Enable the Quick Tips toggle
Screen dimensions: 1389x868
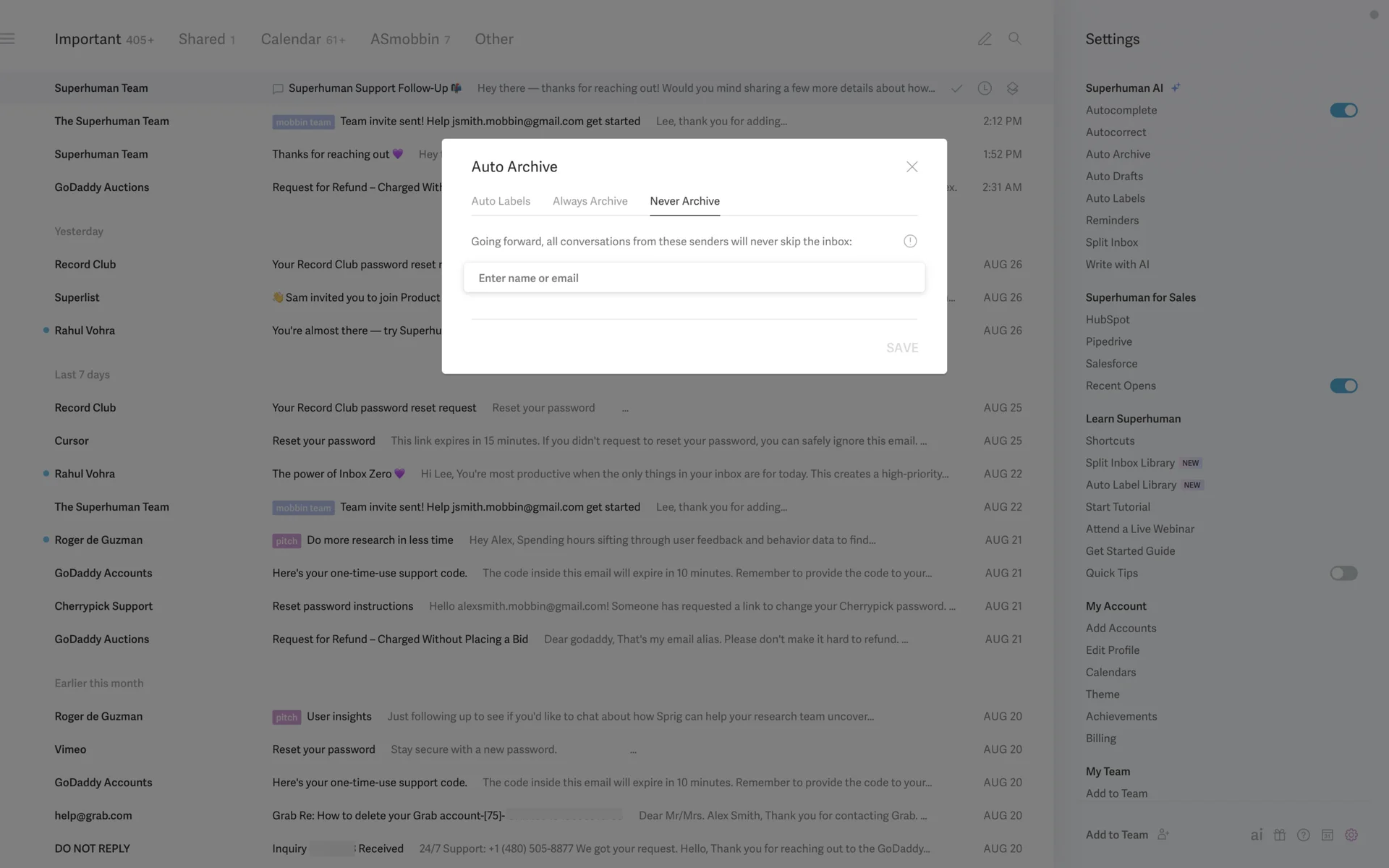[1343, 573]
